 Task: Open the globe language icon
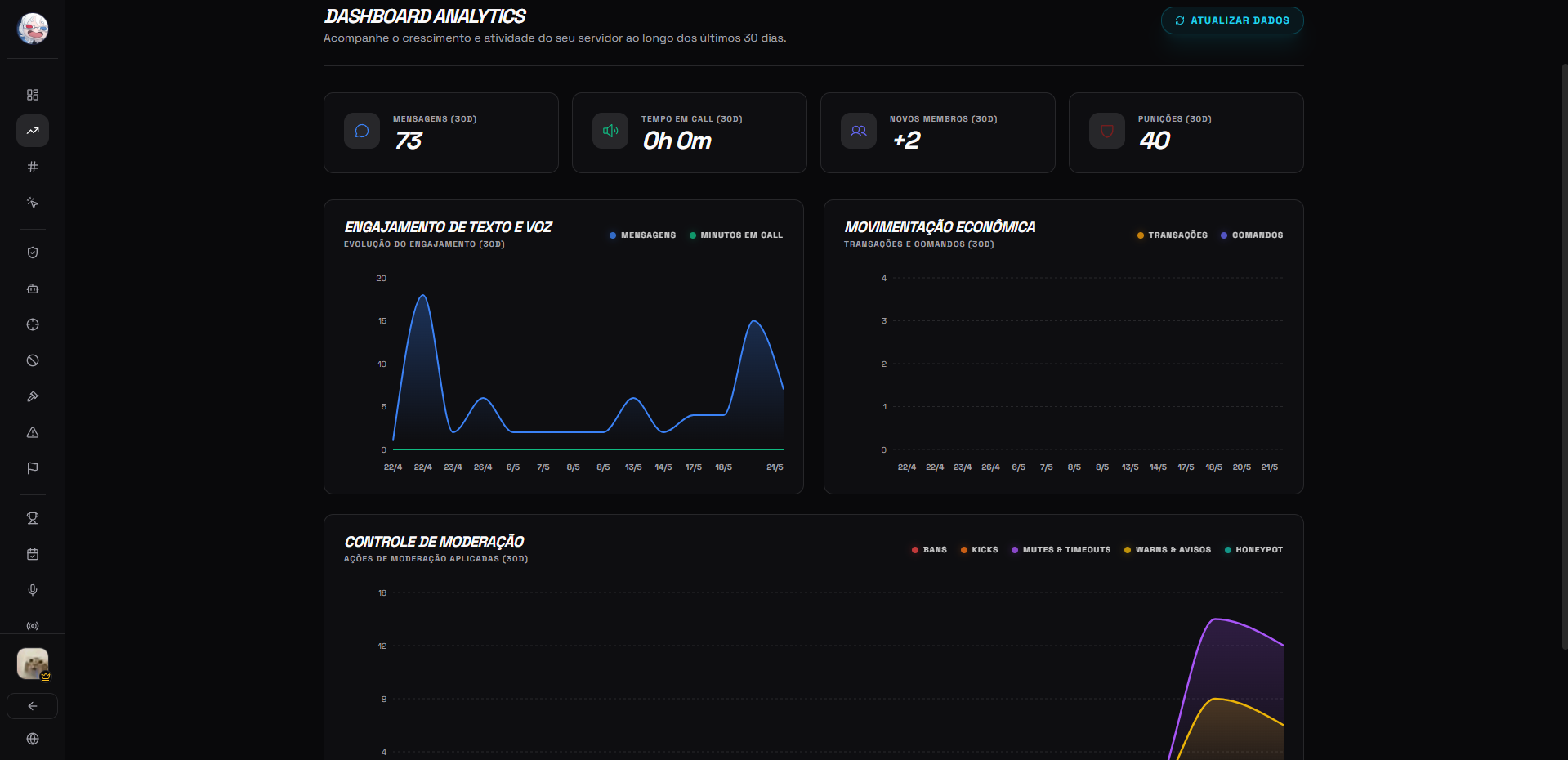pyautogui.click(x=33, y=739)
